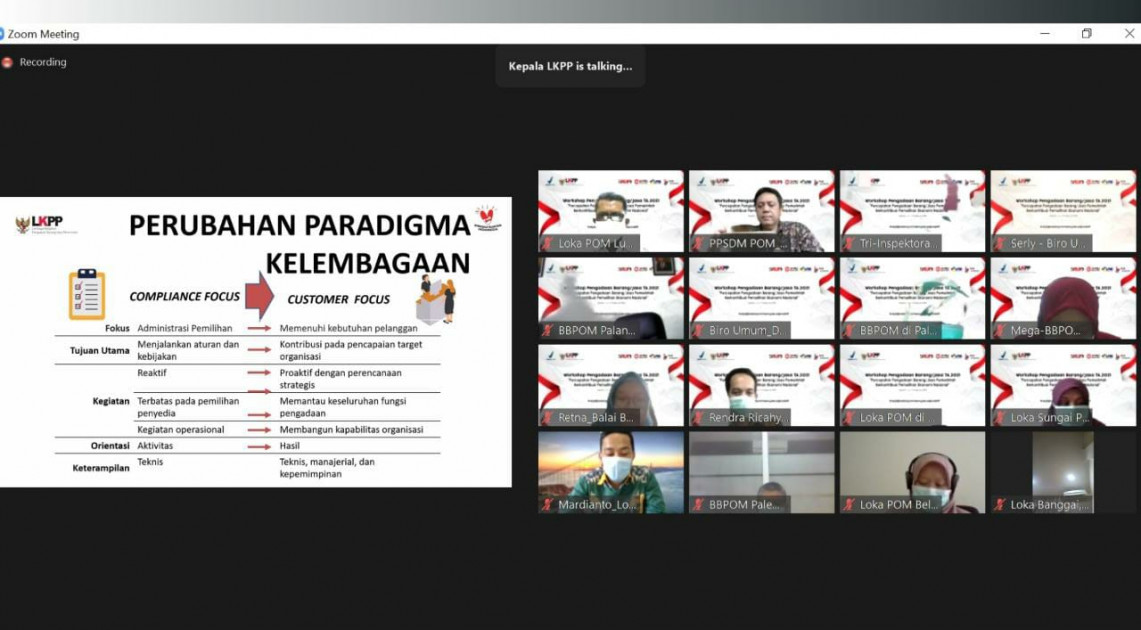1141x630 pixels.
Task: Click muted mic icon on Tri-Inspektora tile
Action: 849,243
